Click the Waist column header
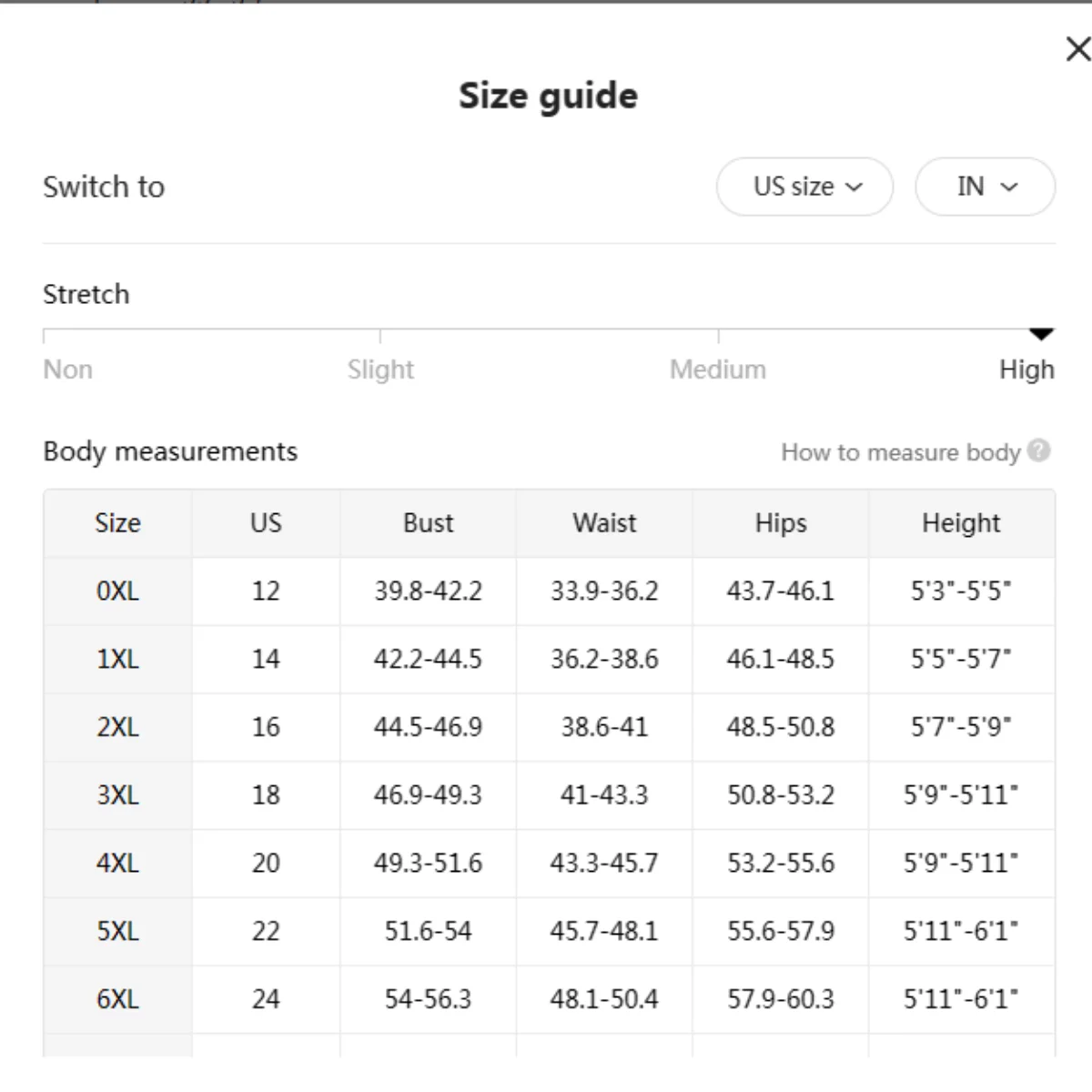 [604, 523]
